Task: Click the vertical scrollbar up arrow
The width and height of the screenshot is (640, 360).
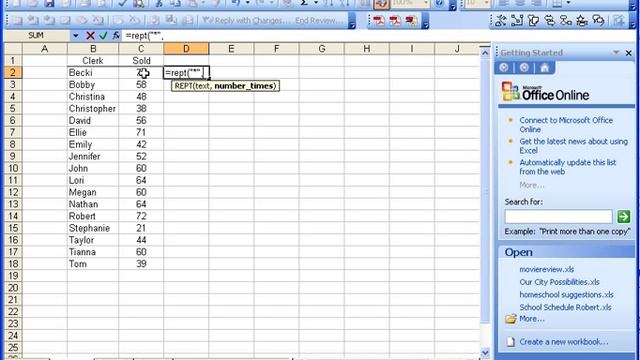Action: [x=485, y=53]
